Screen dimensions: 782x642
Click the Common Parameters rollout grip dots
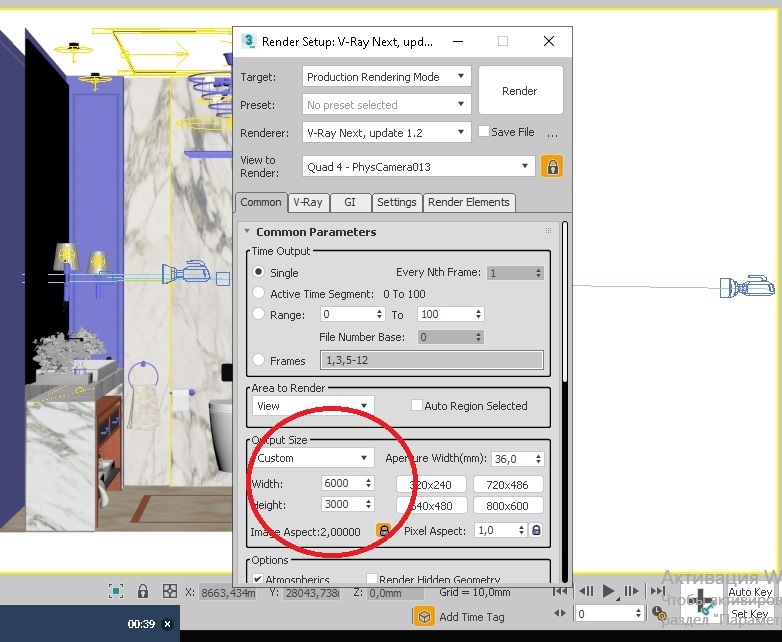pos(548,230)
